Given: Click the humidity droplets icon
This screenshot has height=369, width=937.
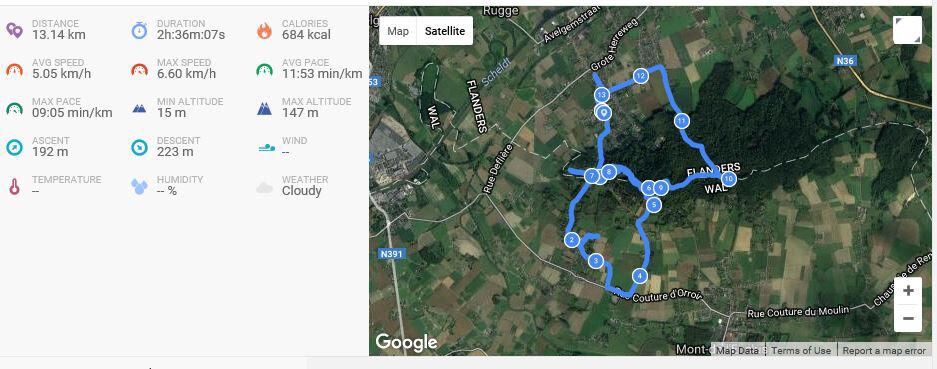Looking at the screenshot, I should point(139,187).
